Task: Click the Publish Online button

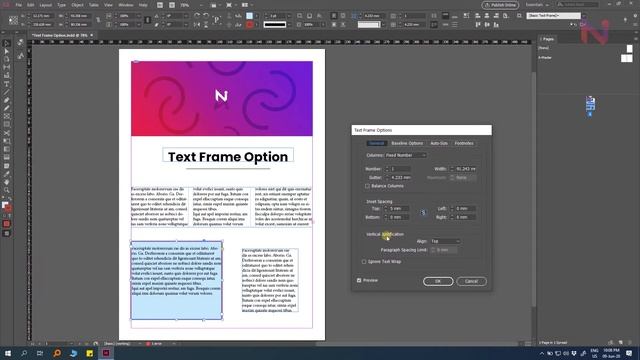Action: (x=500, y=5)
